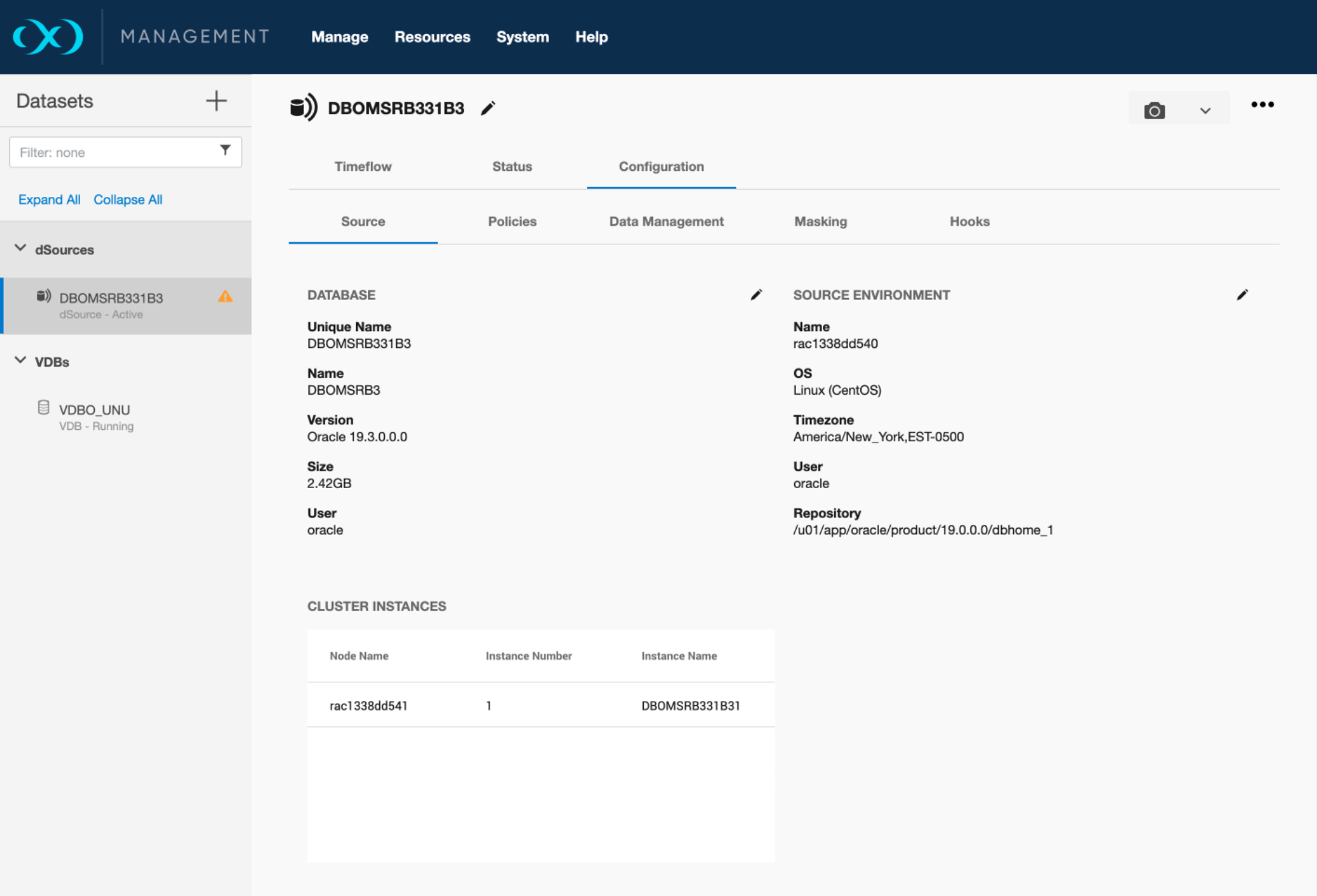Click the pencil icon beside DBOMSRB331B3 title
1317x896 pixels.
click(488, 108)
